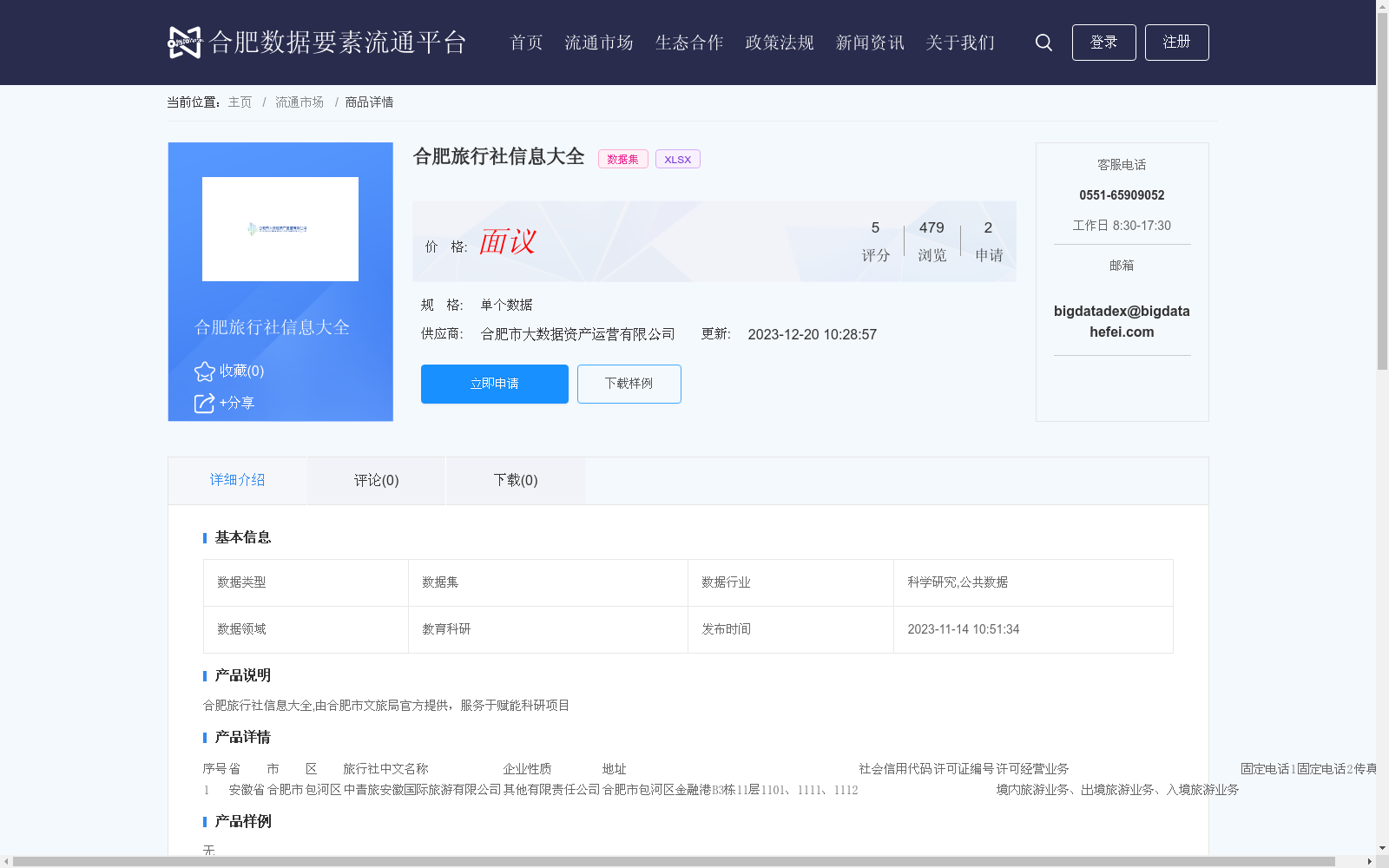1389x868 pixels.
Task: Navigate to 新闻资讯 in the navigation bar
Action: coord(869,42)
